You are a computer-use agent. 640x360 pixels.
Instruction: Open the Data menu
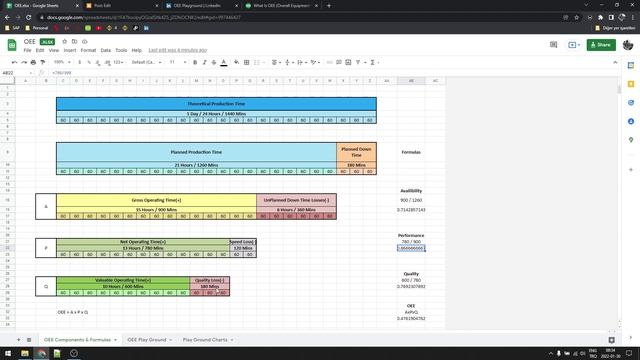106,50
